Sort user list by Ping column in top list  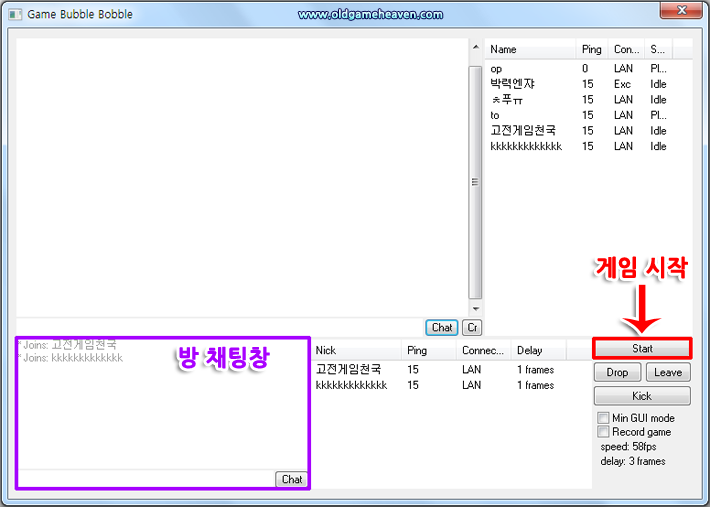[x=592, y=49]
